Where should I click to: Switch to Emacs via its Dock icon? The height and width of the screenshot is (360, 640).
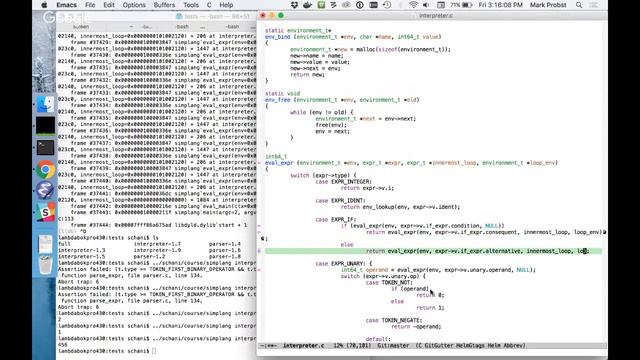tap(45, 190)
